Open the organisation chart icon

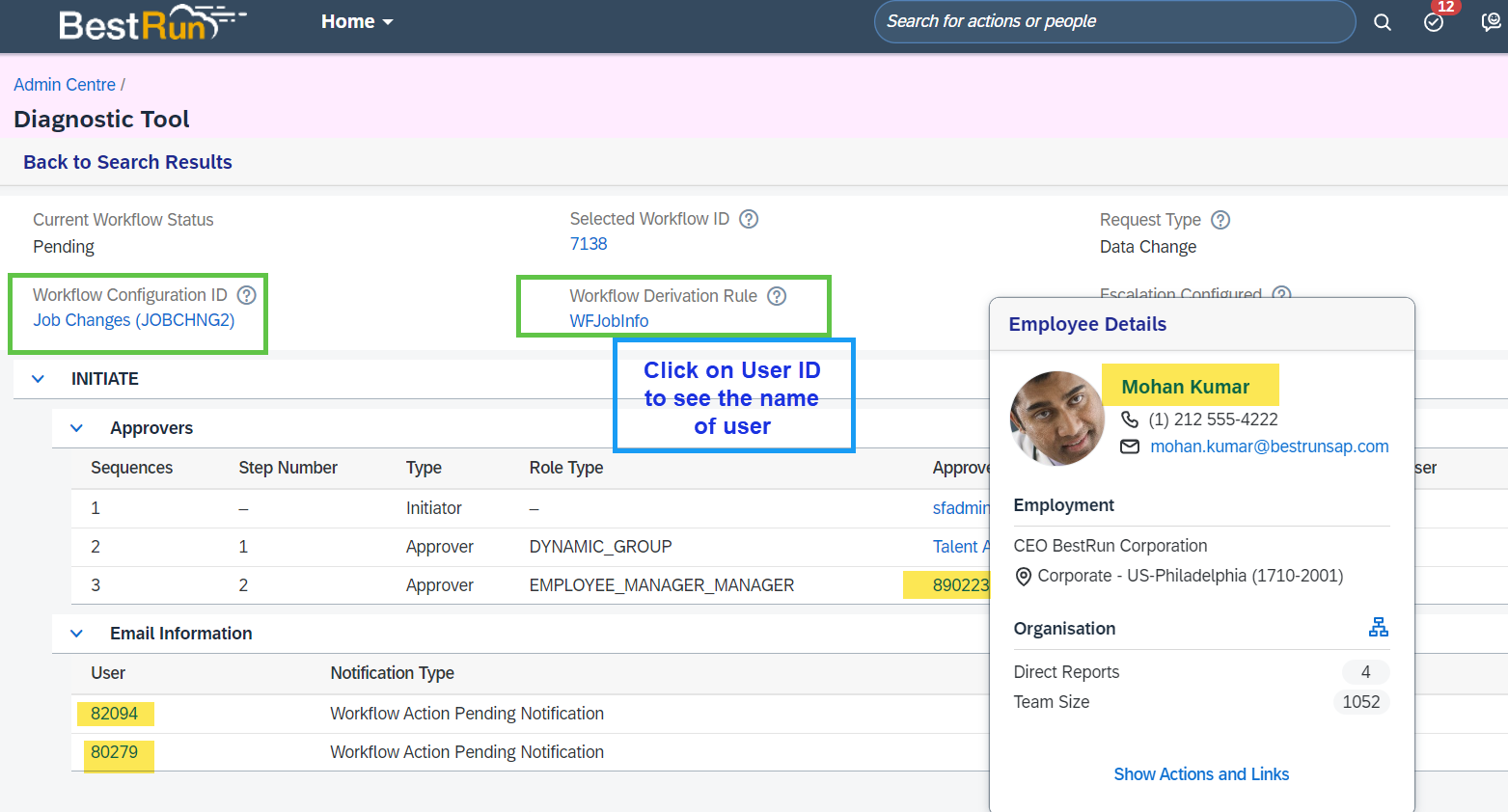pos(1379,627)
